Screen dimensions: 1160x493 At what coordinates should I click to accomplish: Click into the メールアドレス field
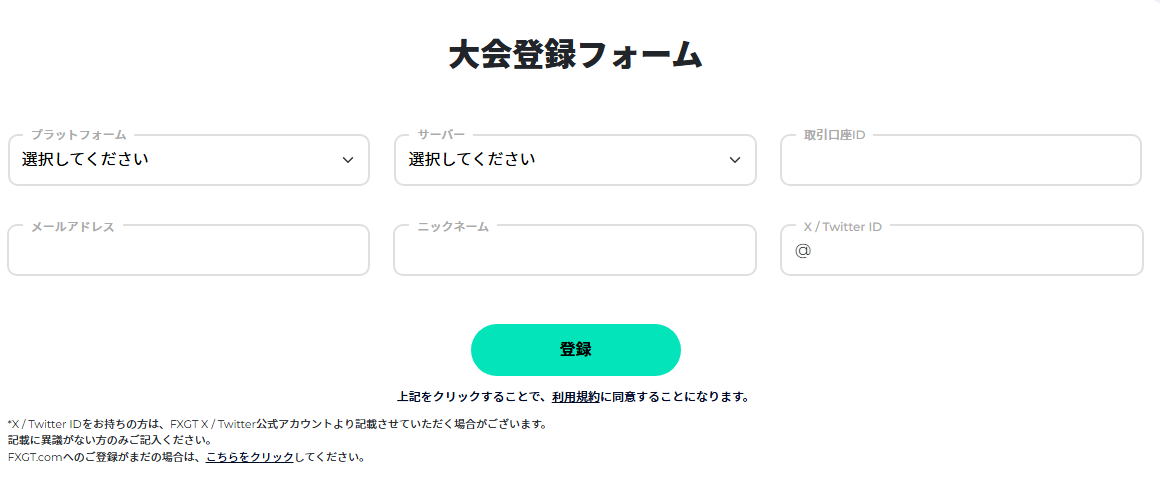pyautogui.click(x=188, y=252)
